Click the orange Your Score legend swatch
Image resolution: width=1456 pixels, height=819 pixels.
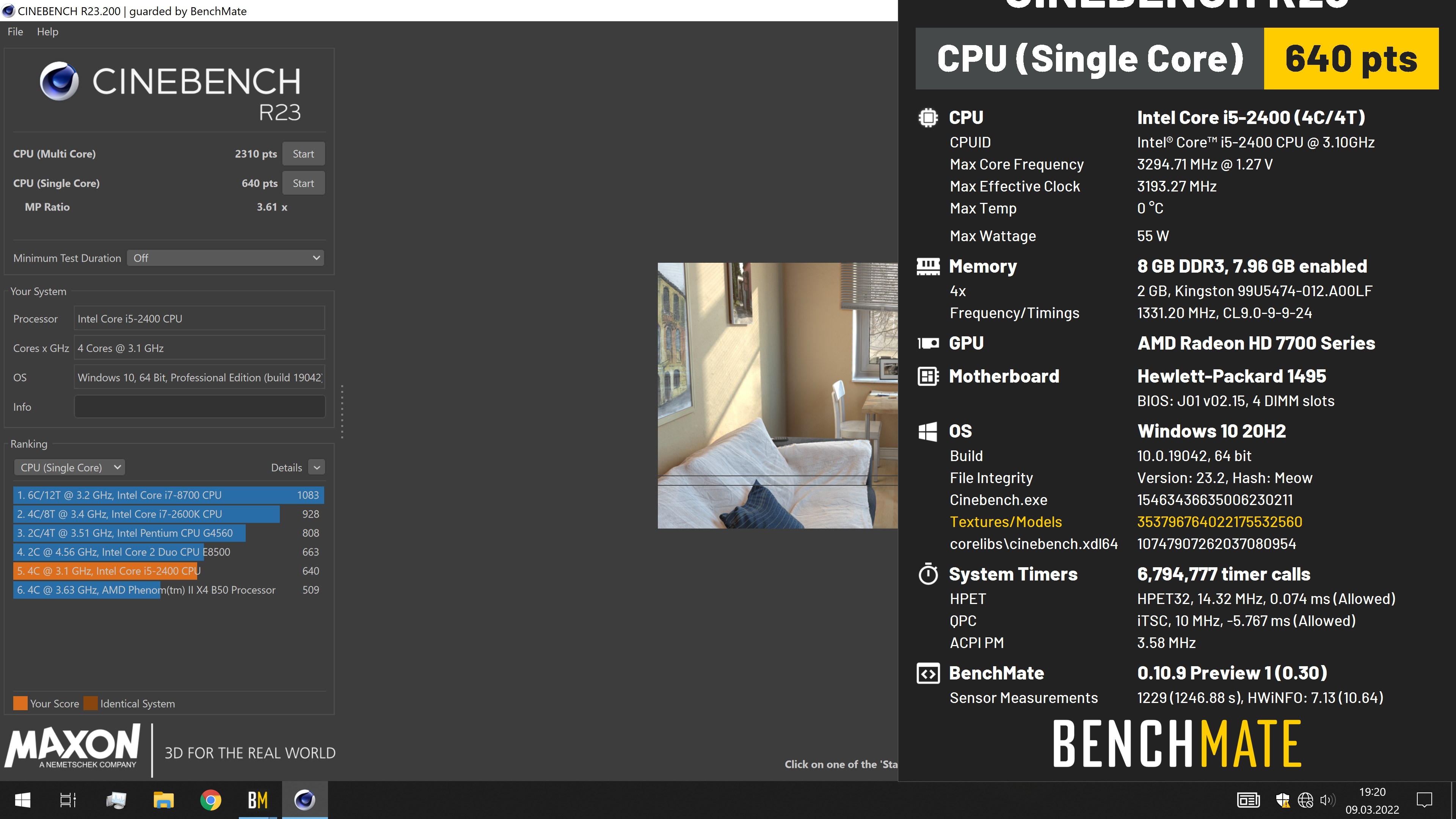tap(20, 703)
